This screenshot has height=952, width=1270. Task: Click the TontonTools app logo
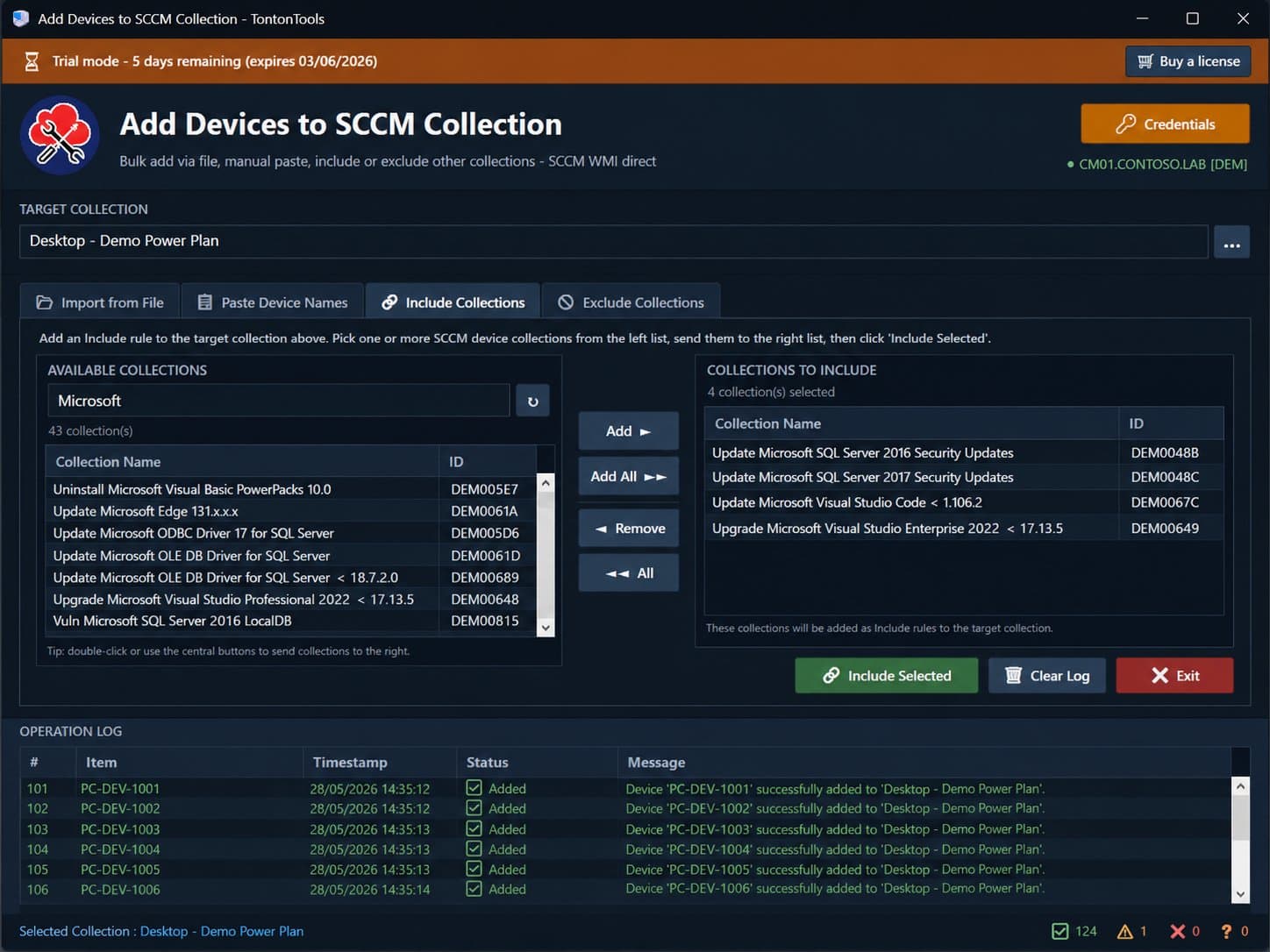(60, 135)
